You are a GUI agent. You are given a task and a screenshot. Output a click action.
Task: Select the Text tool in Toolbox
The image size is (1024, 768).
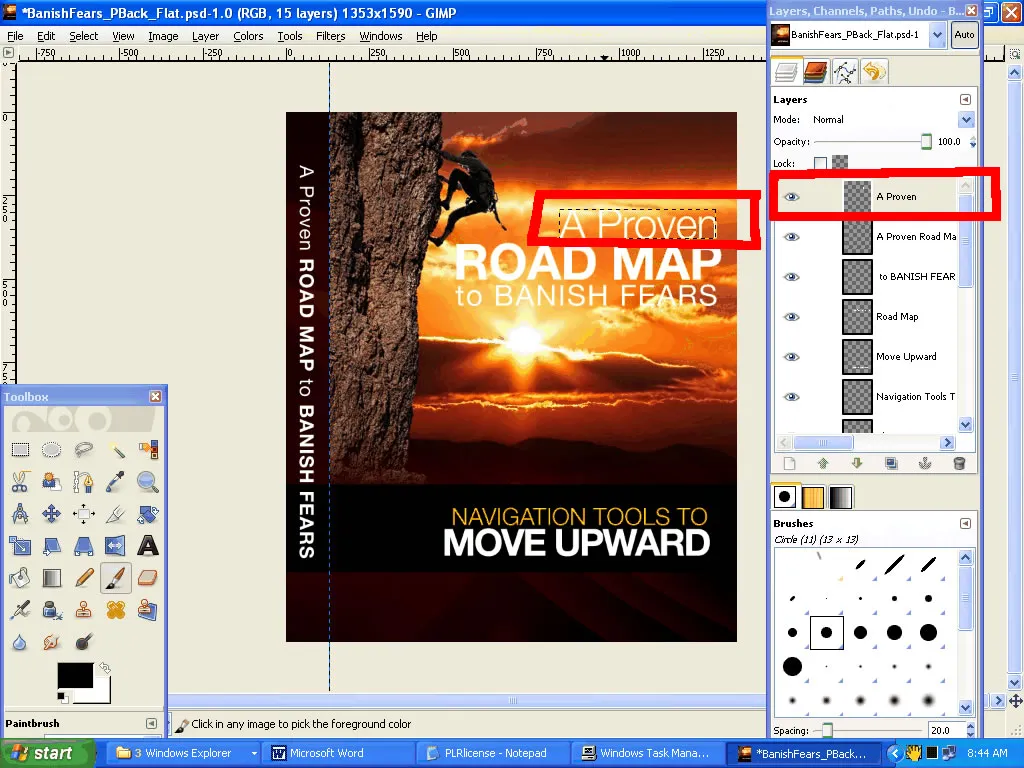click(148, 545)
